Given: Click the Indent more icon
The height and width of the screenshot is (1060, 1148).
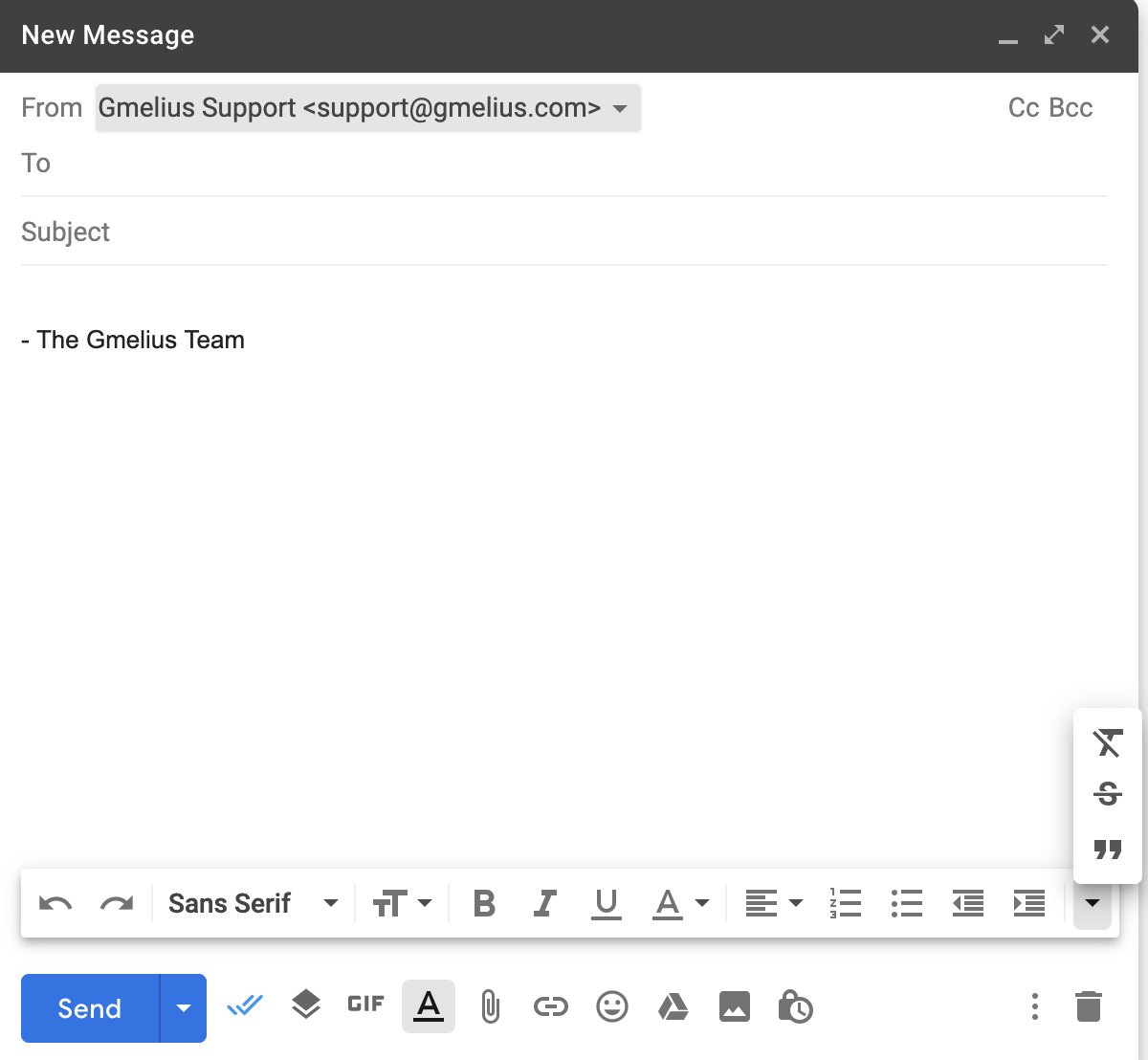Looking at the screenshot, I should point(1029,903).
